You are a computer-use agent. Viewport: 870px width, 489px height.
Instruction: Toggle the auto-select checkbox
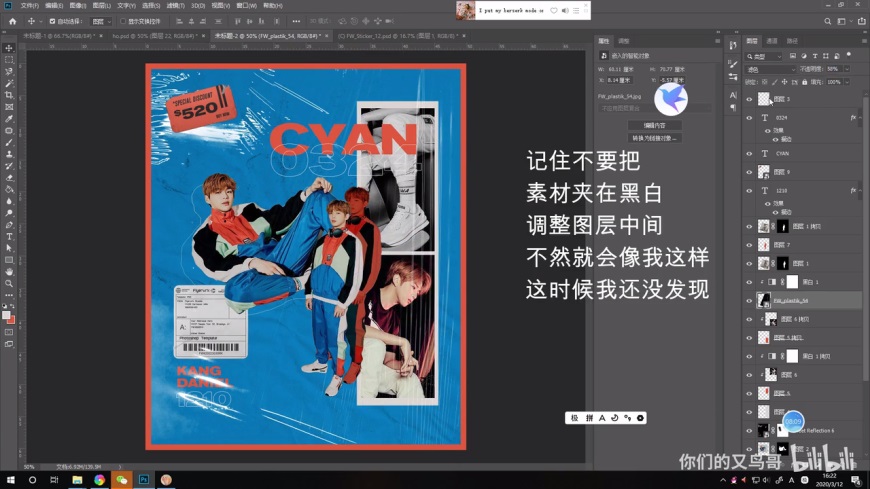point(52,21)
